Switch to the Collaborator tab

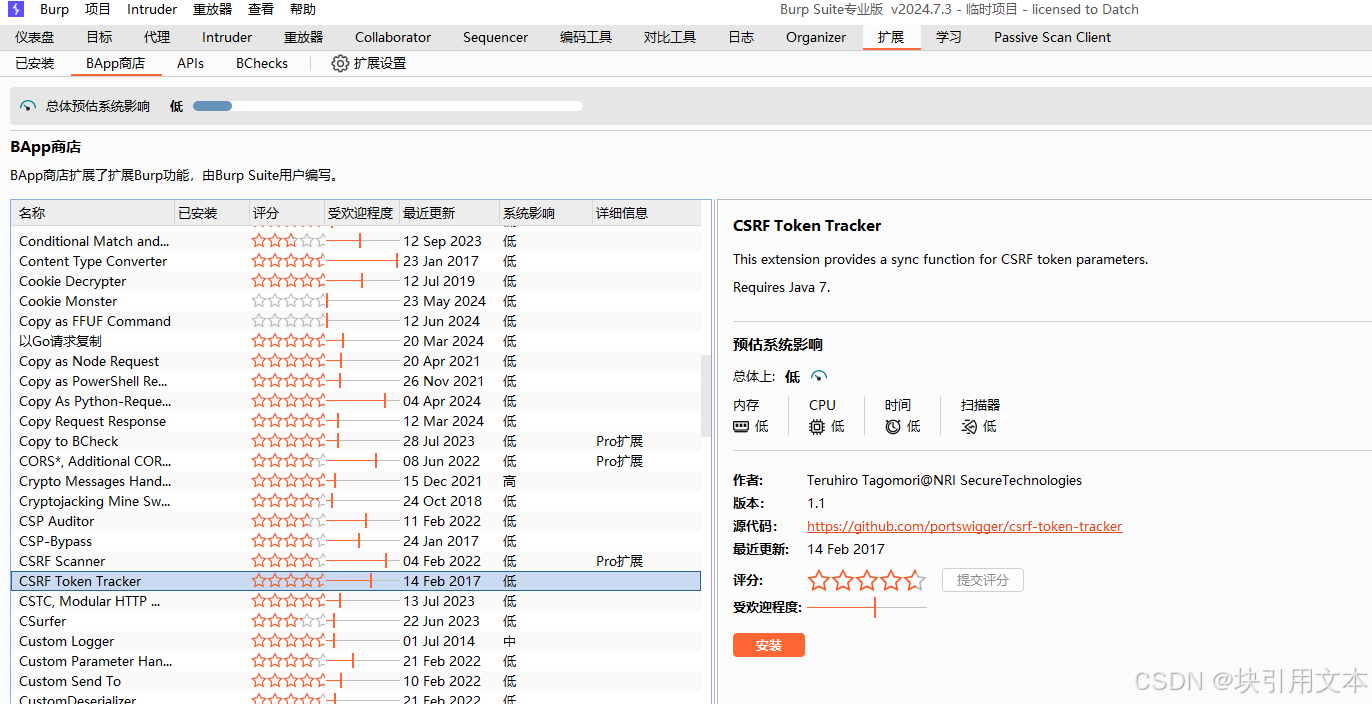[x=393, y=37]
